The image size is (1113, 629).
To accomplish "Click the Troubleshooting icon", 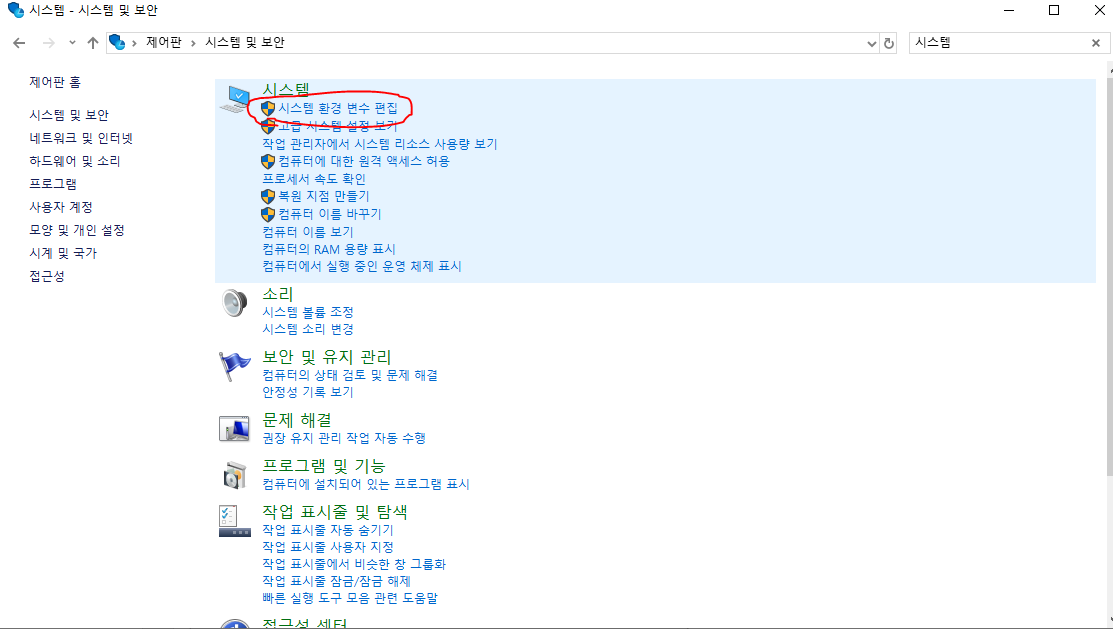I will [x=234, y=429].
